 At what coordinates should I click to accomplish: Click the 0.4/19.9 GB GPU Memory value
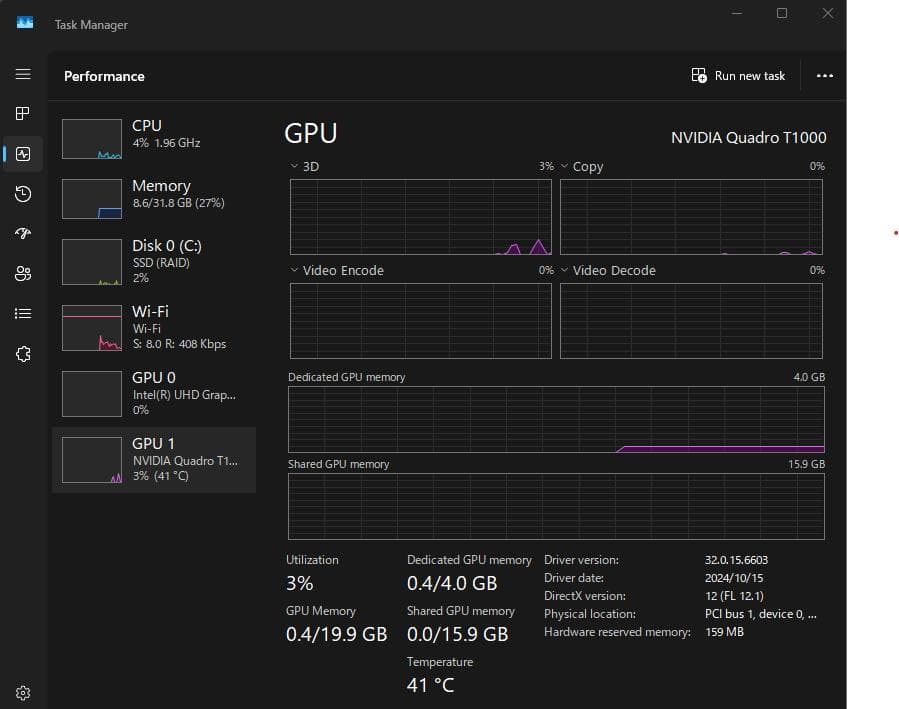(337, 634)
